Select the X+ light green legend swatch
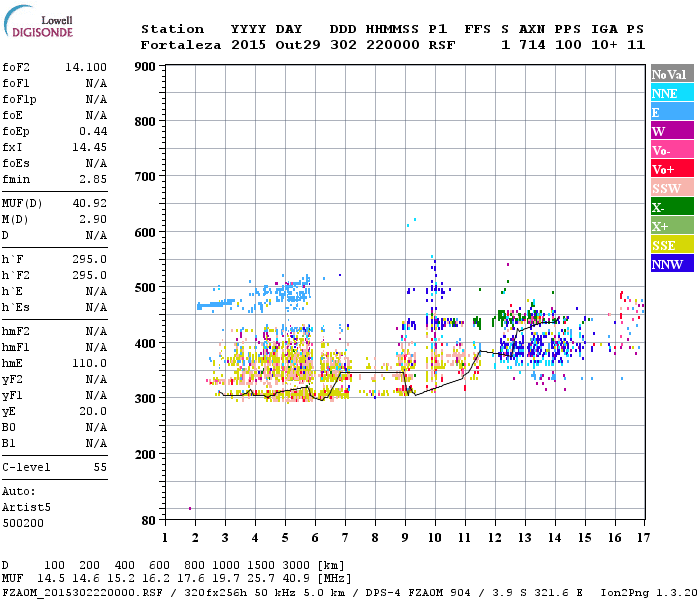The height and width of the screenshot is (600, 700). pos(672,225)
